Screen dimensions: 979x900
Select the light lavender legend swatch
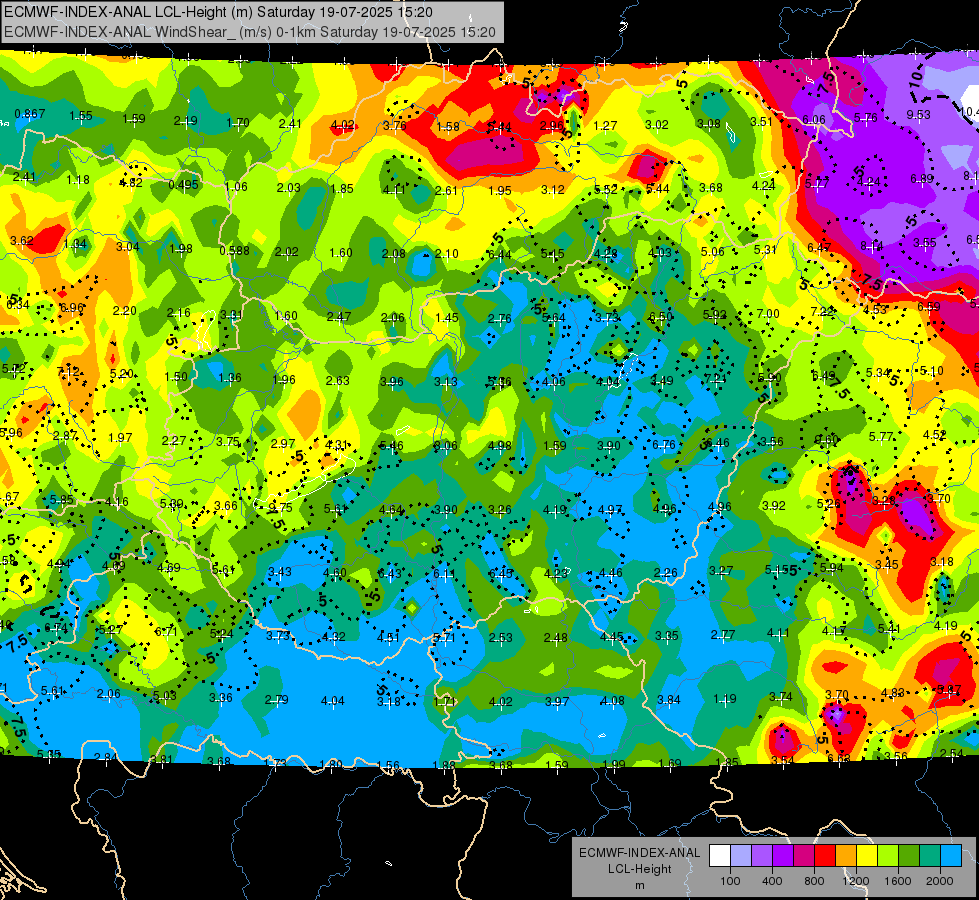pyautogui.click(x=740, y=856)
